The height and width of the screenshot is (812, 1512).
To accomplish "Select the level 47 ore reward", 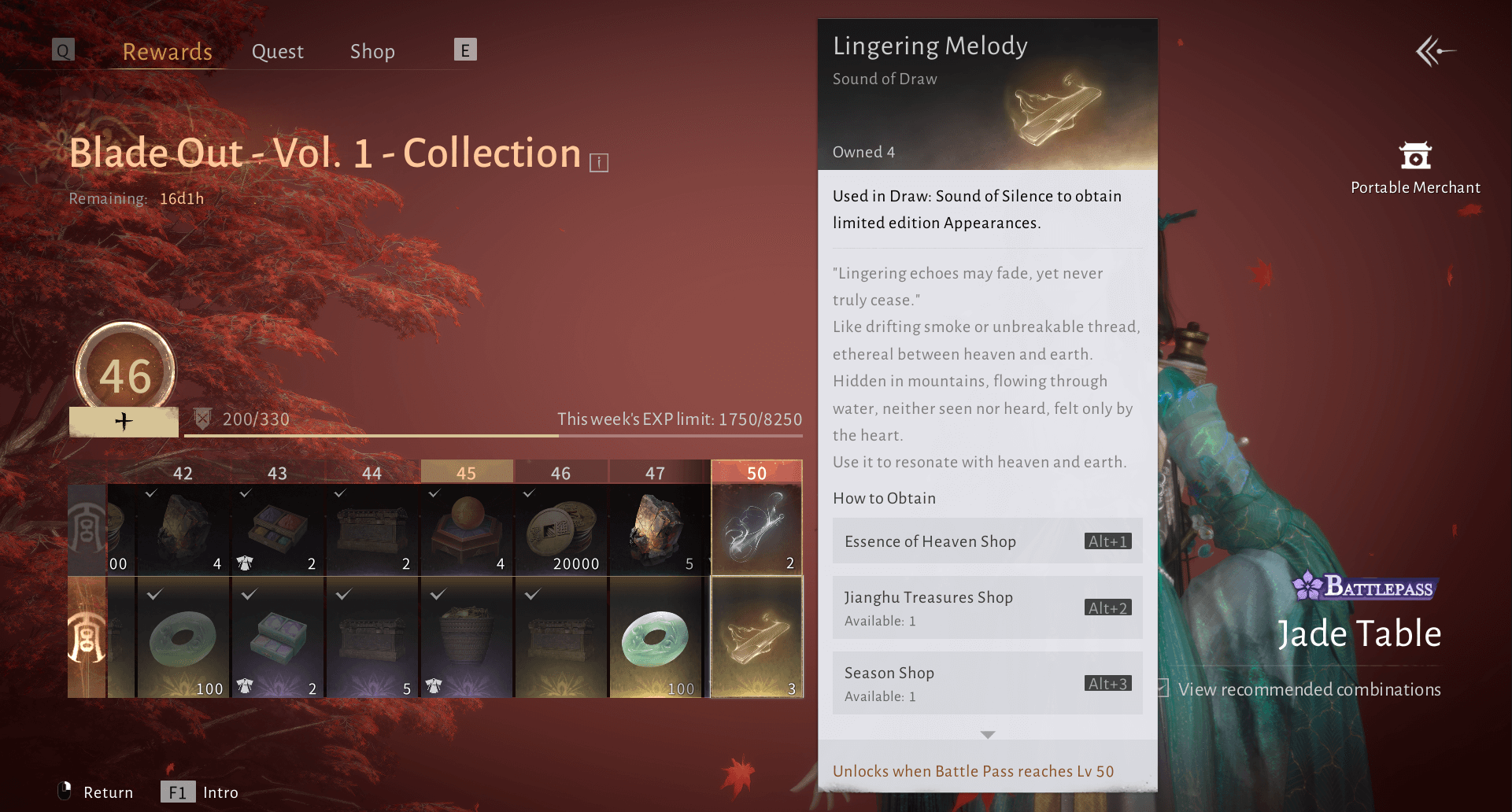I will point(656,530).
